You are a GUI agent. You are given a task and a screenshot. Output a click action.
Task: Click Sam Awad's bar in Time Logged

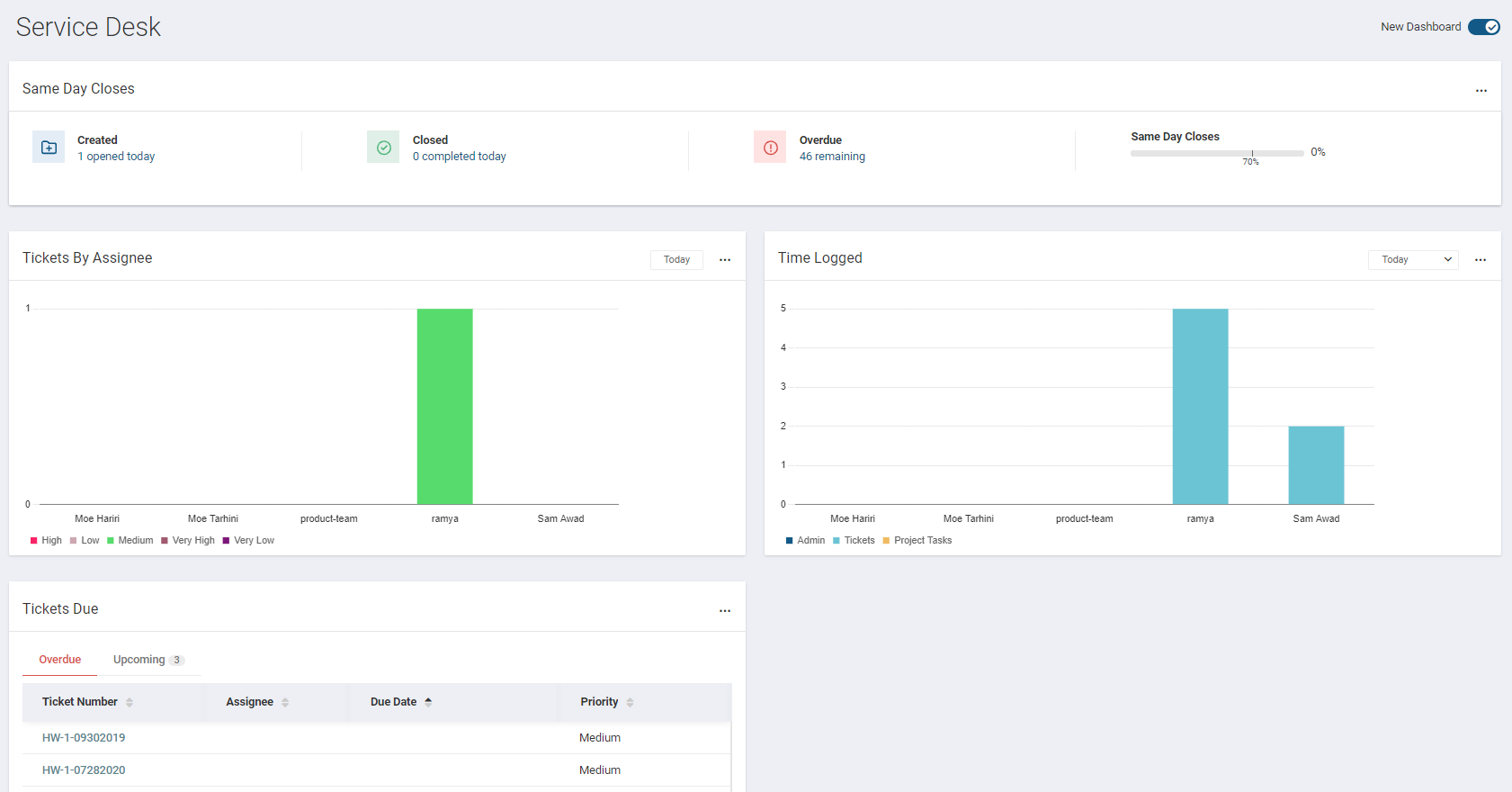[x=1316, y=464]
